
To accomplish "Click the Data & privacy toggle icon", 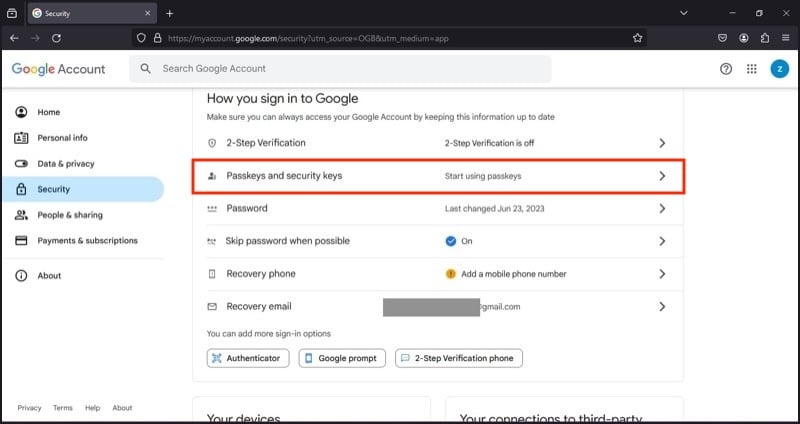I will [21, 164].
